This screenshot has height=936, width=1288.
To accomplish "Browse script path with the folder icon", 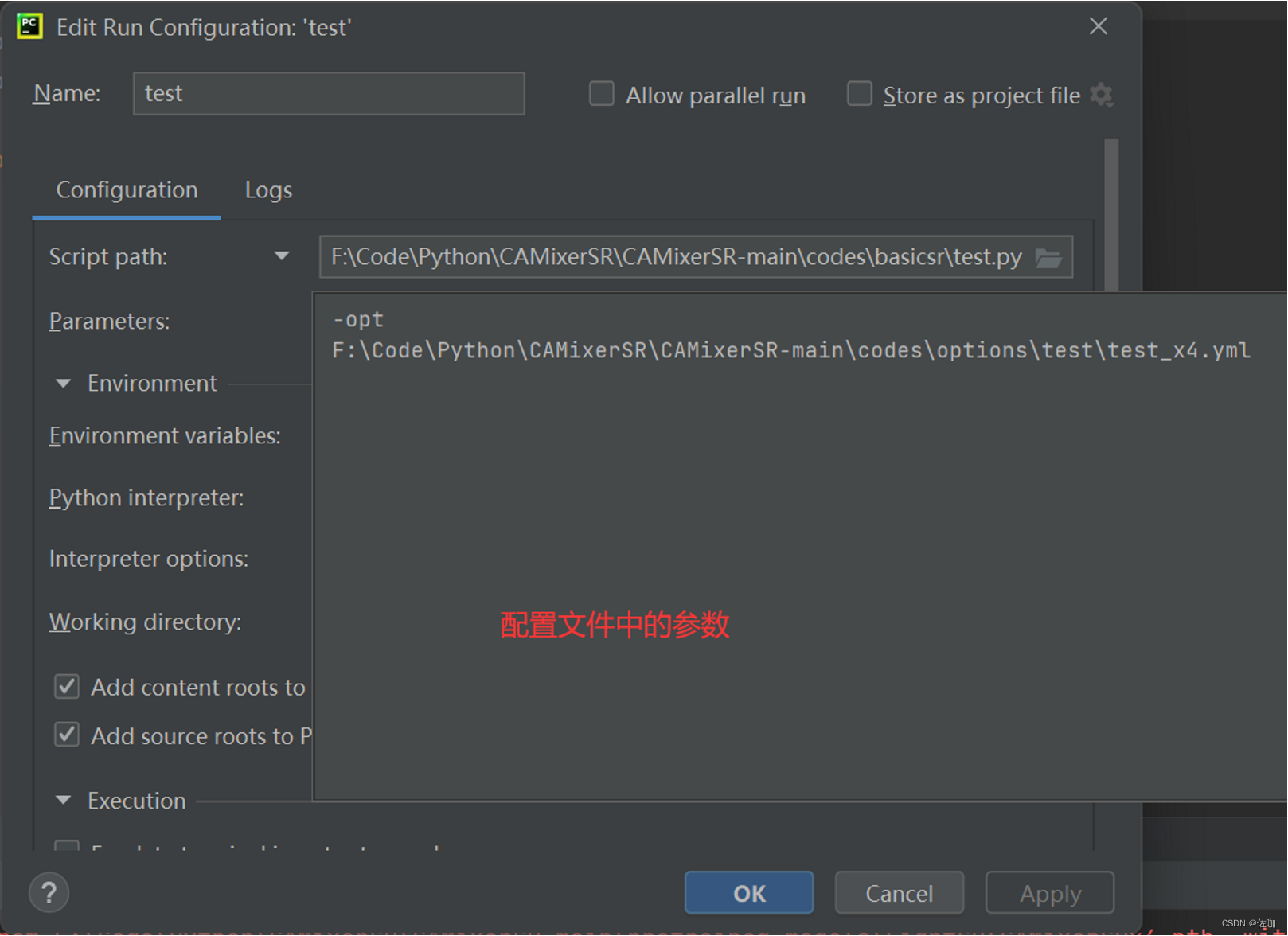I will (1050, 257).
